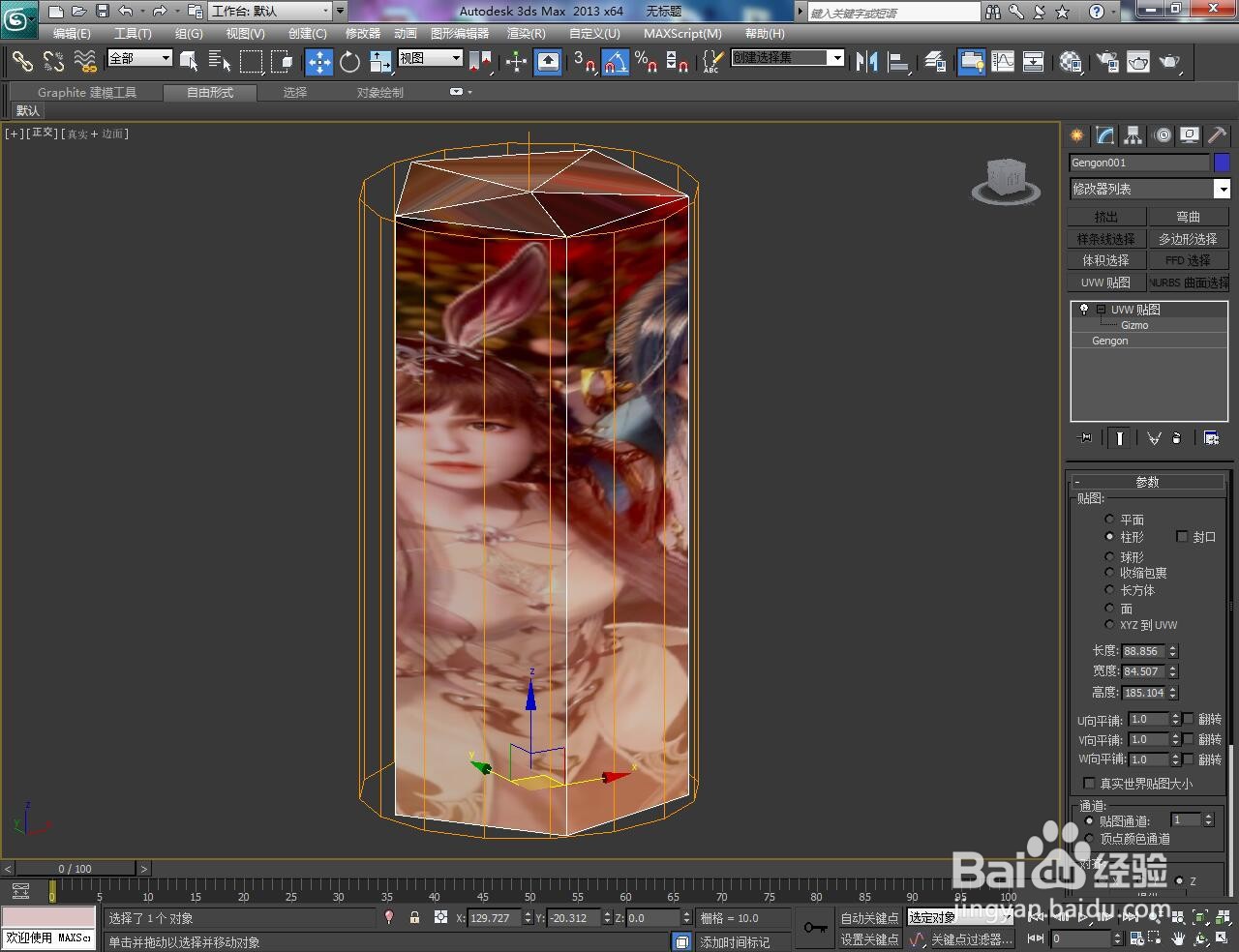The image size is (1239, 952).
Task: Click Configure Modifier Sets icon
Action: 1211,438
